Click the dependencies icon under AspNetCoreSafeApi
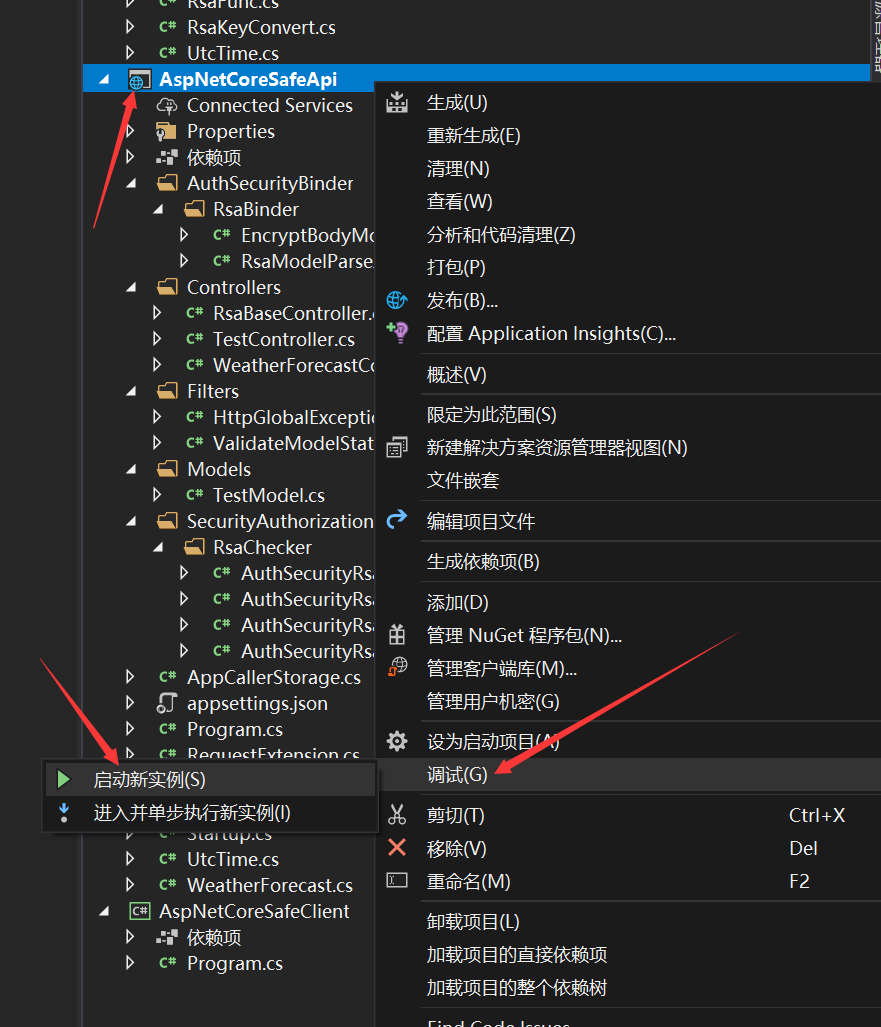Screen dimensions: 881x1027 tap(167, 157)
